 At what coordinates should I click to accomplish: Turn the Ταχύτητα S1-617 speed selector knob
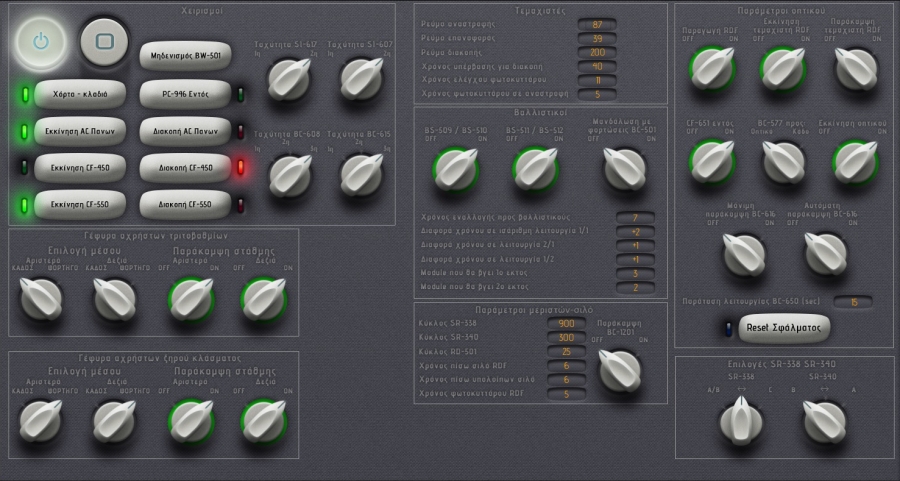pos(291,78)
